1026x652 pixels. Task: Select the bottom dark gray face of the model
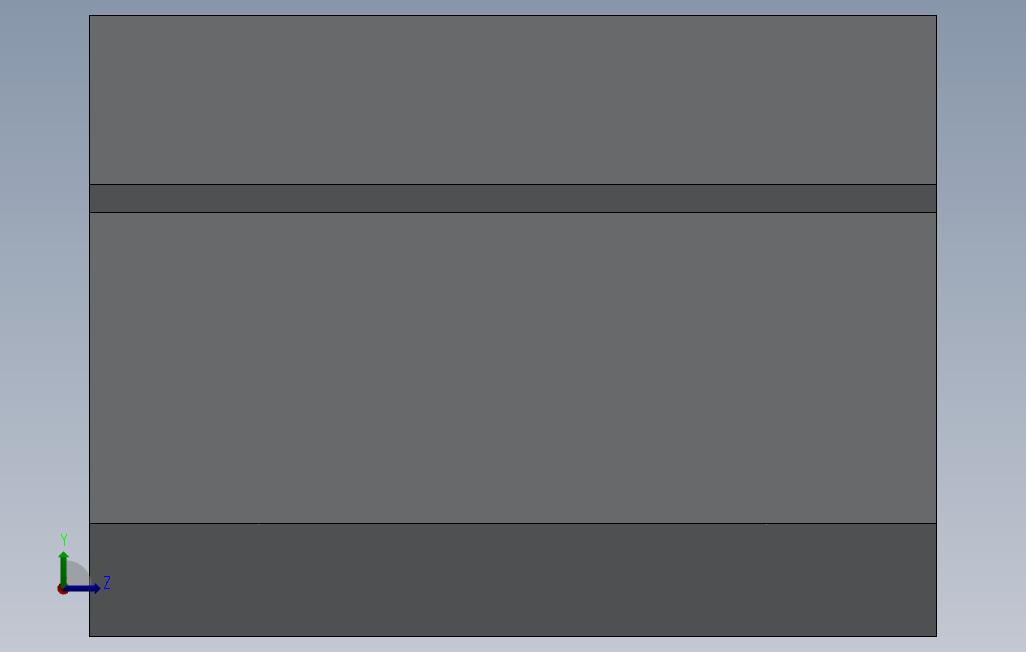tap(513, 580)
